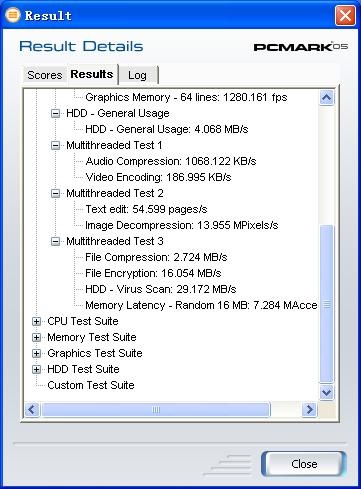Viewport: 361px width, 489px height.
Task: Click the orange Result title bar icon
Action: (13, 15)
